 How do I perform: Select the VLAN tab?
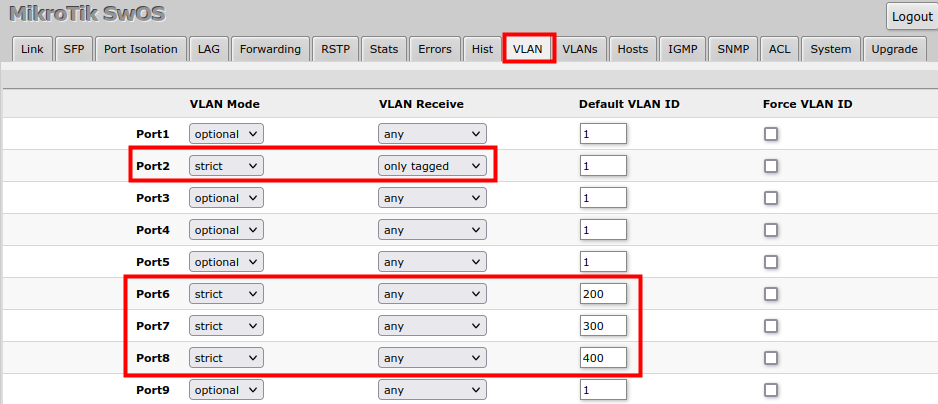pyautogui.click(x=530, y=49)
